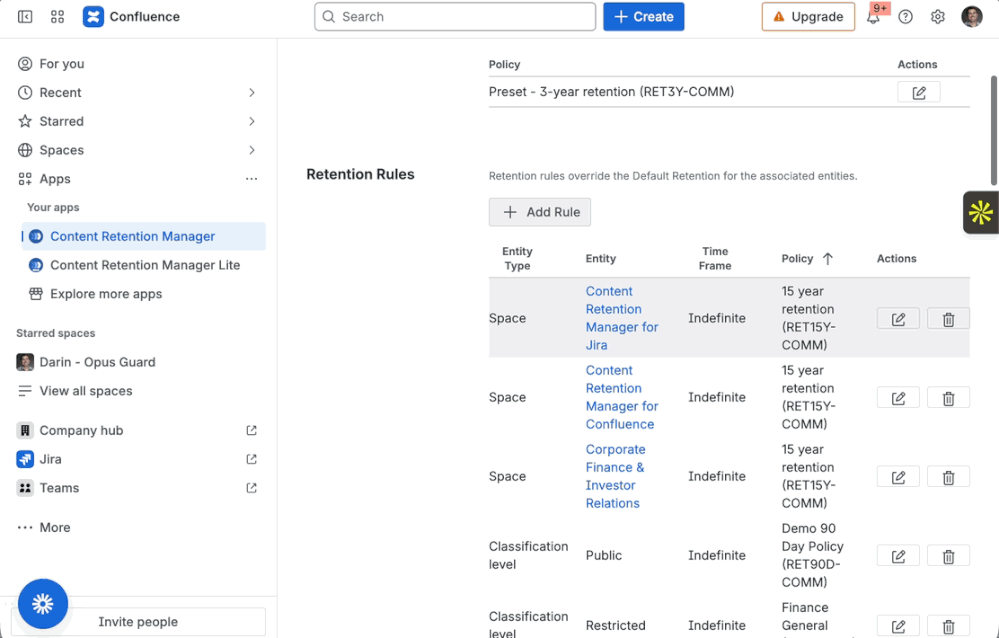This screenshot has width=999, height=638.
Task: Edit the Content Retention Manager for Confluence rule
Action: 898,398
